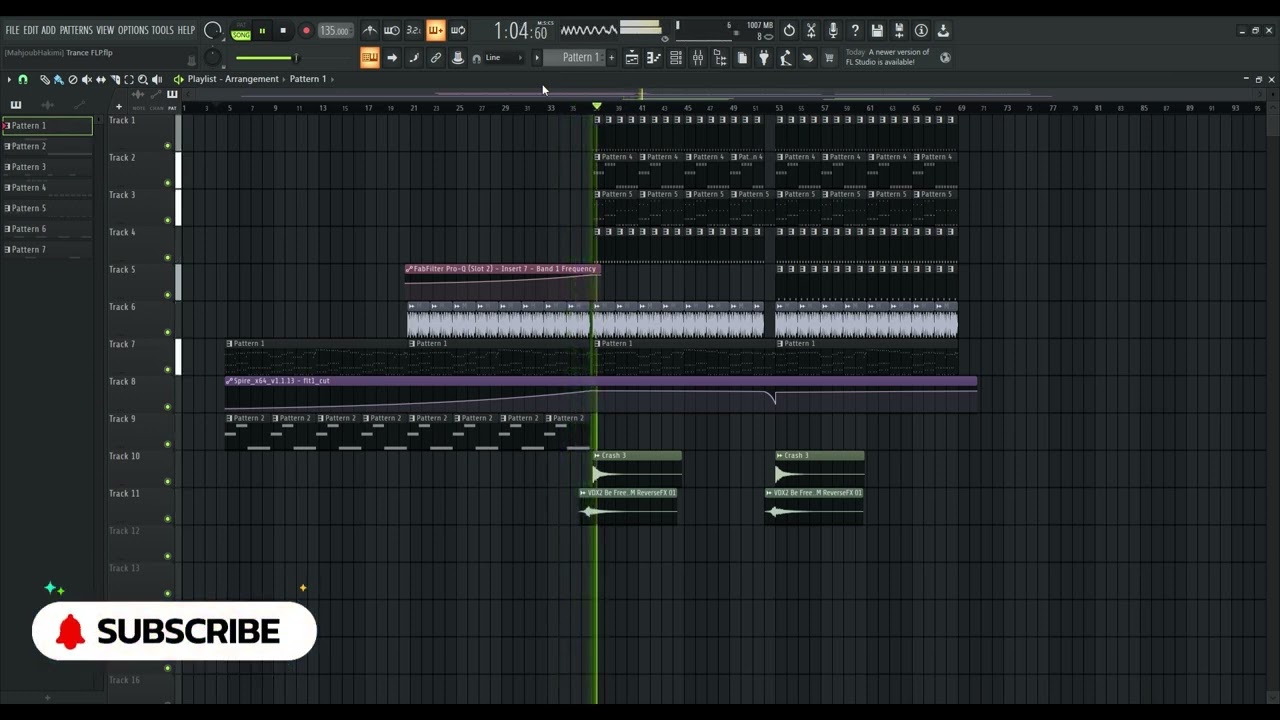Open the Playlist snap magnet menu
Screen dimensions: 1280x720
click(23, 79)
